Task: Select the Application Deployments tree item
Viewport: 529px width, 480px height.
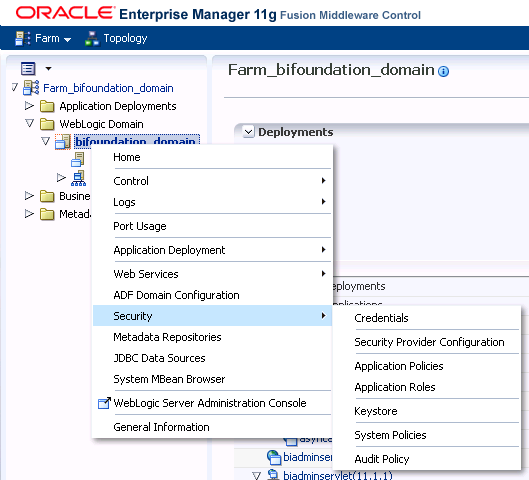Action: pyautogui.click(x=118, y=106)
